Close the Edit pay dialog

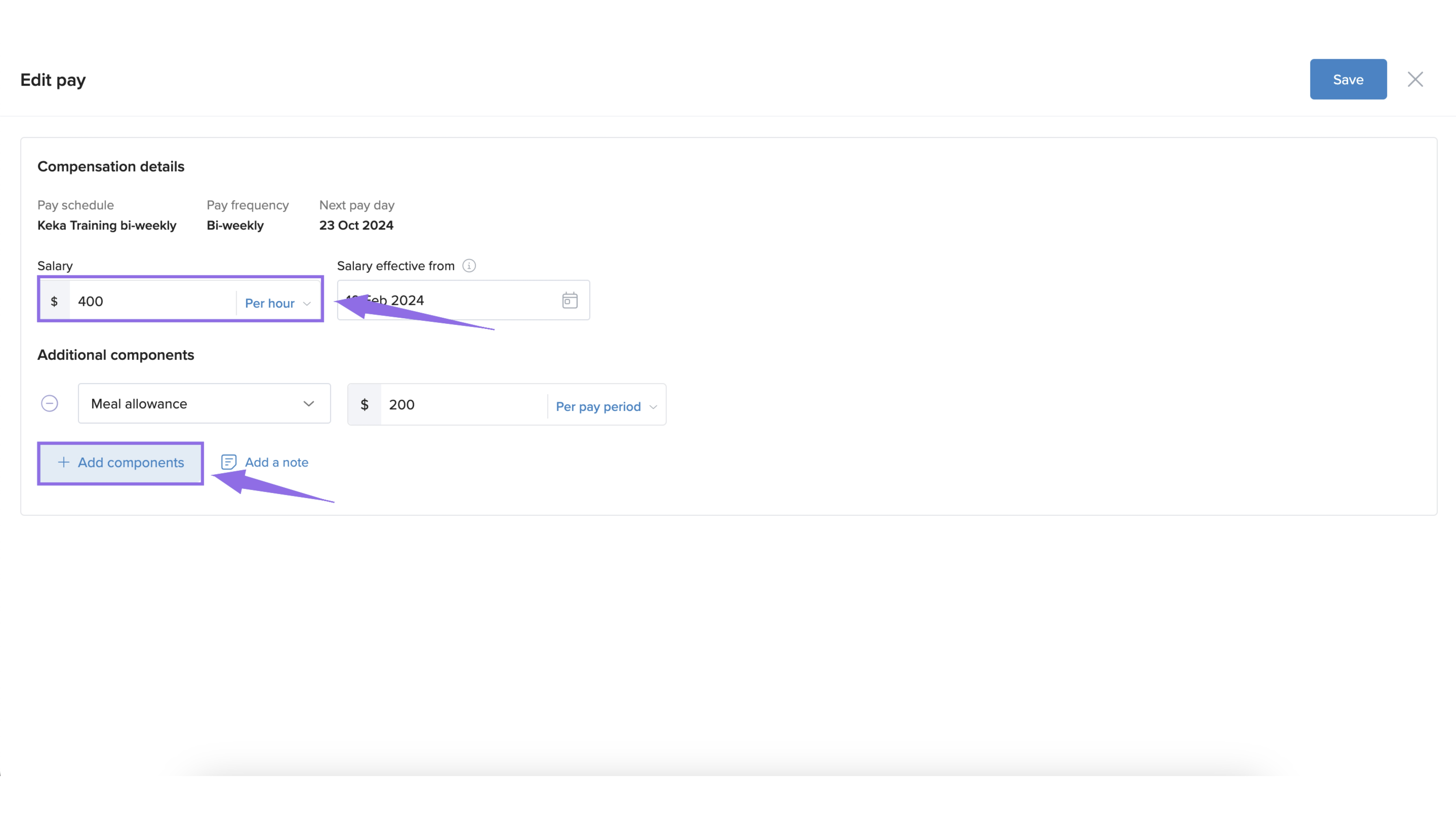click(1415, 80)
